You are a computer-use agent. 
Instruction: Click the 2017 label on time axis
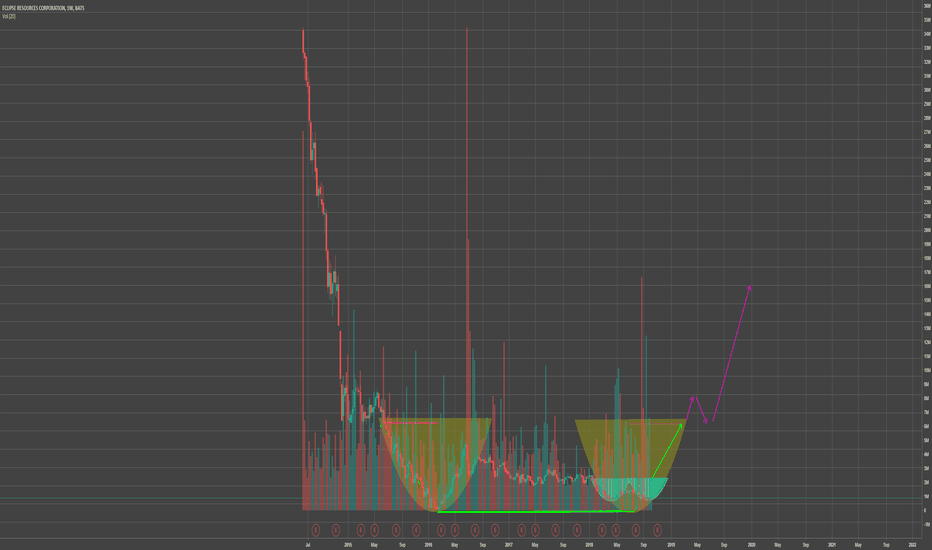509,545
